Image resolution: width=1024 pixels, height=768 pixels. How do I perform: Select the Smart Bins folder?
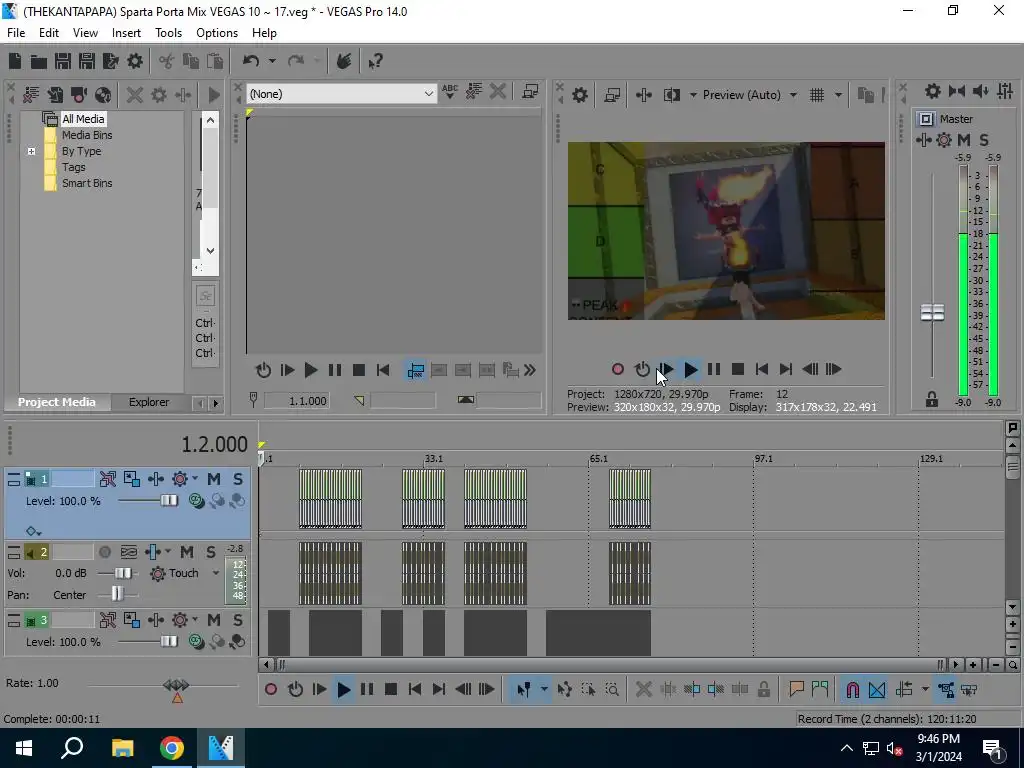[87, 184]
